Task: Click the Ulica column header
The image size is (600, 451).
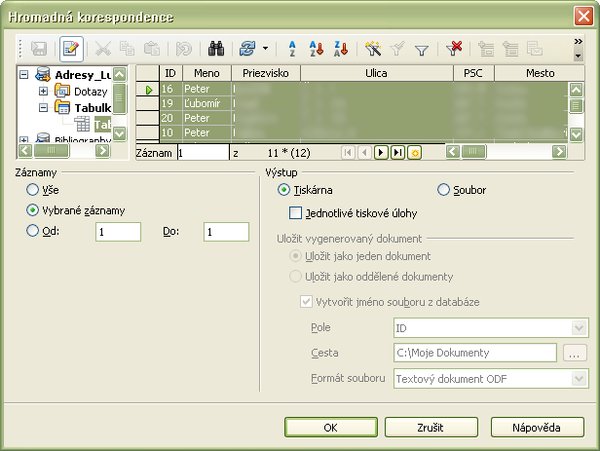Action: coord(377,73)
